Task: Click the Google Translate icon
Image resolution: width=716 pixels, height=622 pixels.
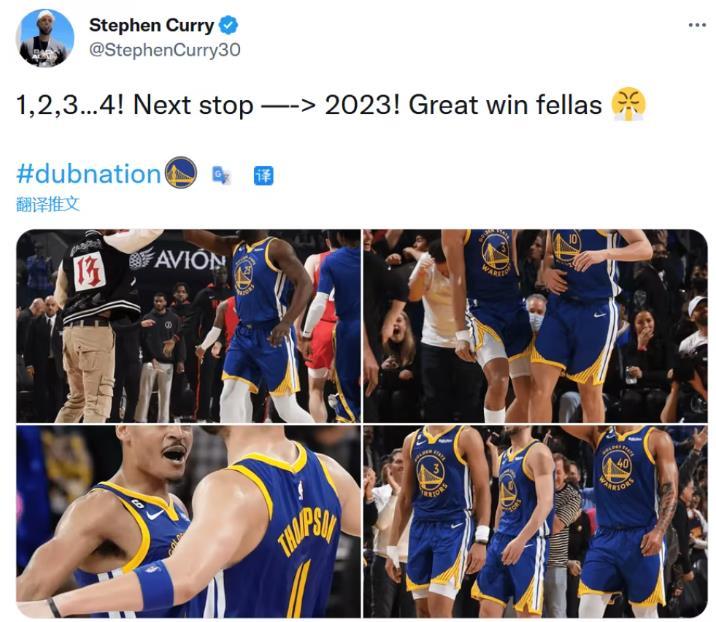Action: (221, 175)
